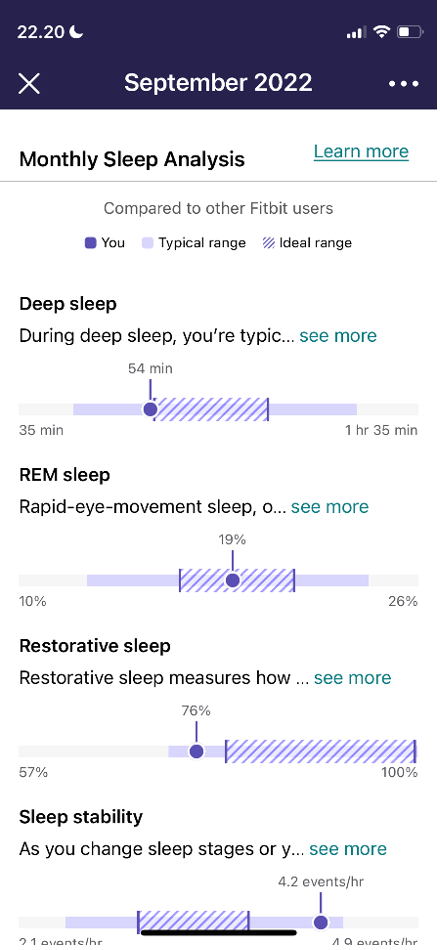Viewport: 440px width, 950px height.
Task: Tap the battery status icon
Action: tap(408, 32)
